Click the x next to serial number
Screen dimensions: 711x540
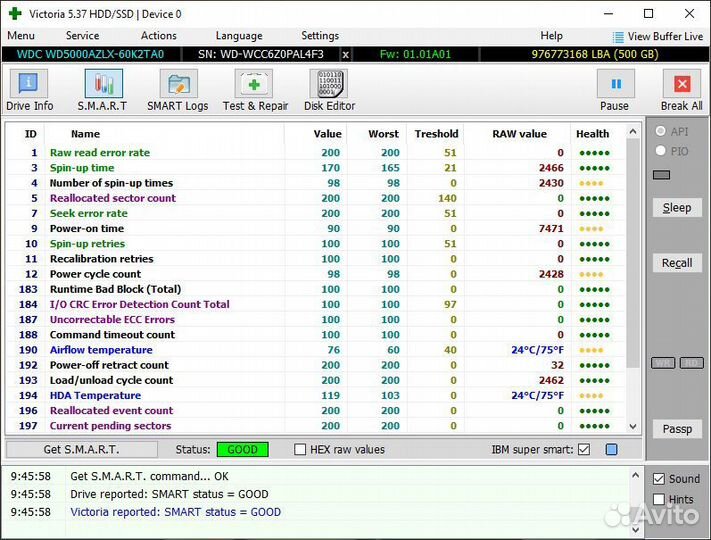pos(346,55)
